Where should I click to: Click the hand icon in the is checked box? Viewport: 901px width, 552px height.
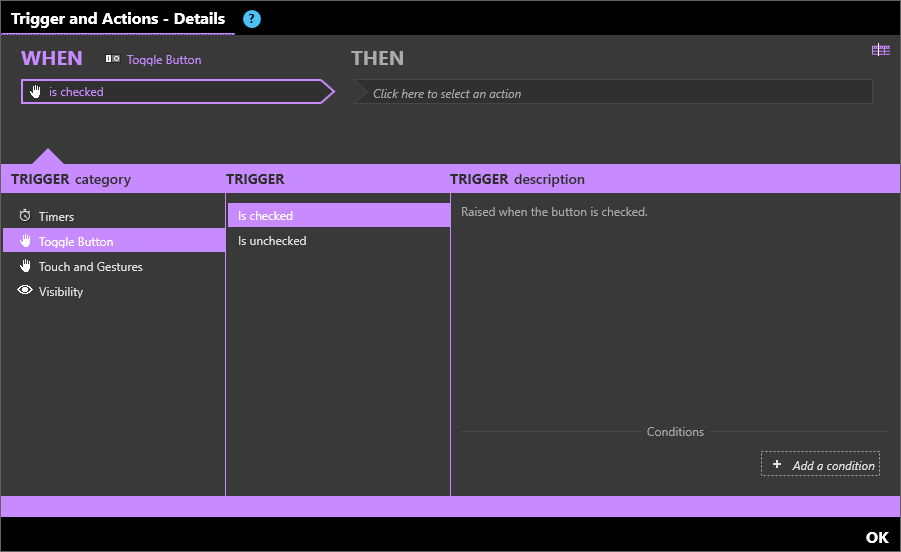point(36,91)
